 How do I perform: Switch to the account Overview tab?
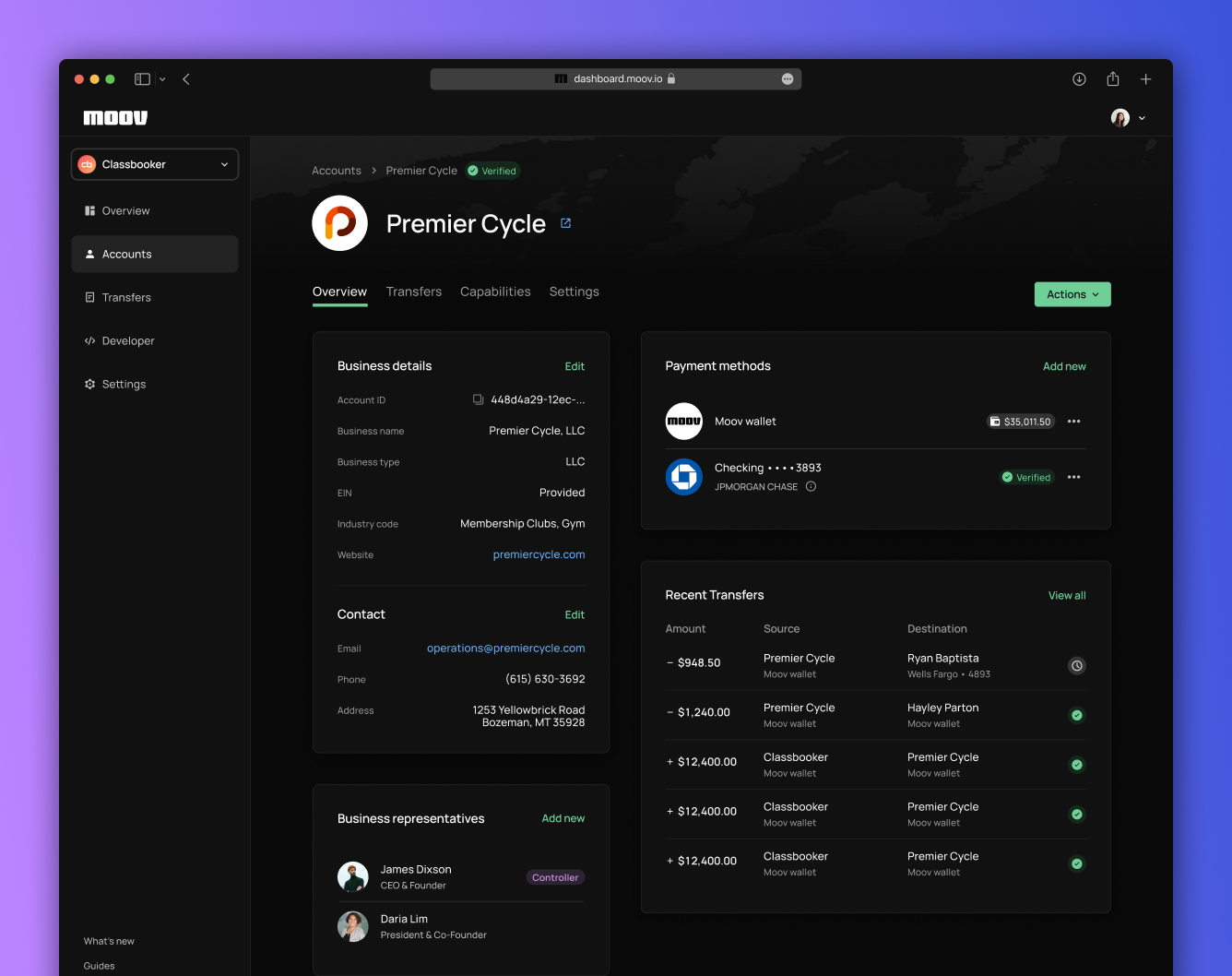pos(339,292)
